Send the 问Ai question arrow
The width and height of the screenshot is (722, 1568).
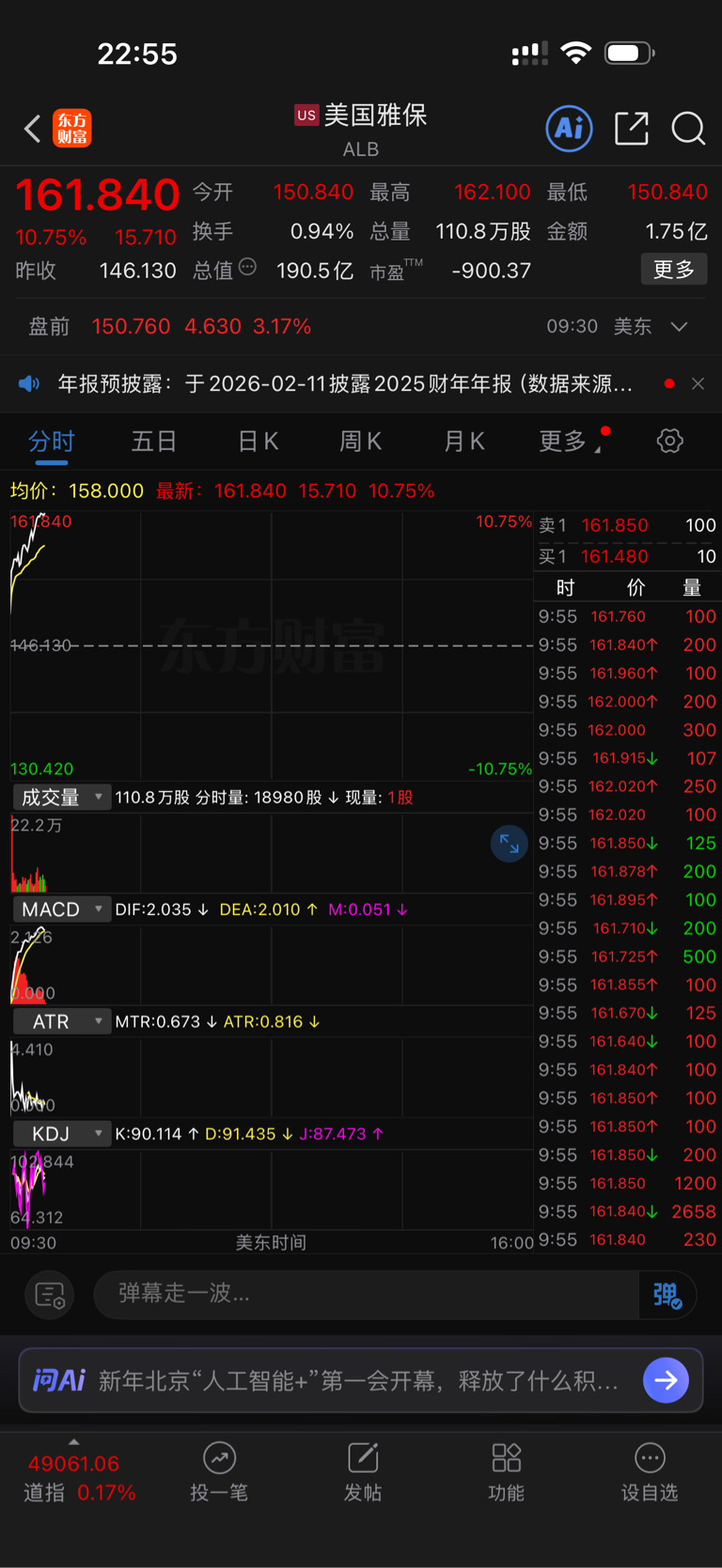click(666, 1380)
